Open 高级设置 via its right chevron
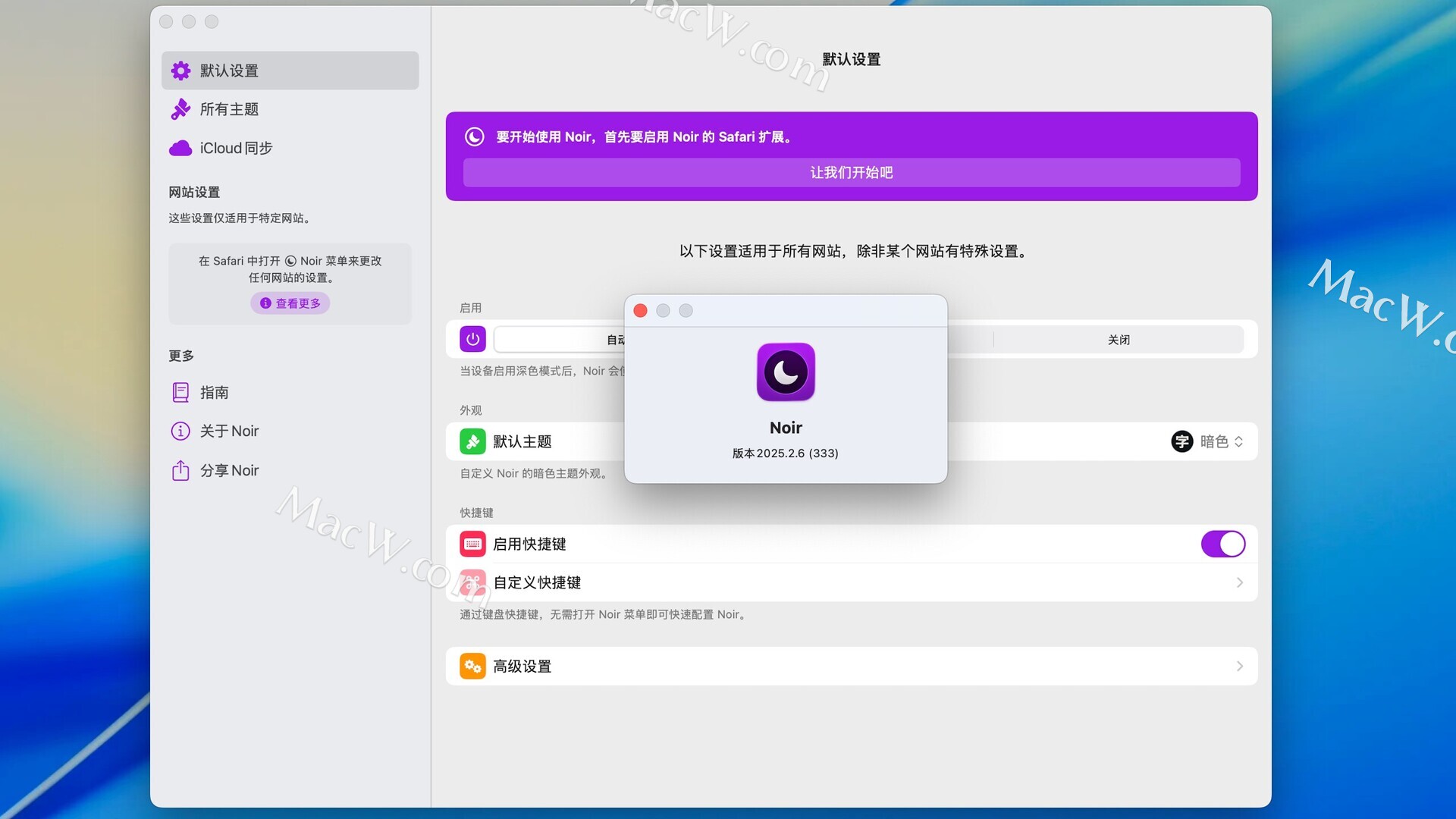Screen dimensions: 1456x819 (x=1239, y=666)
